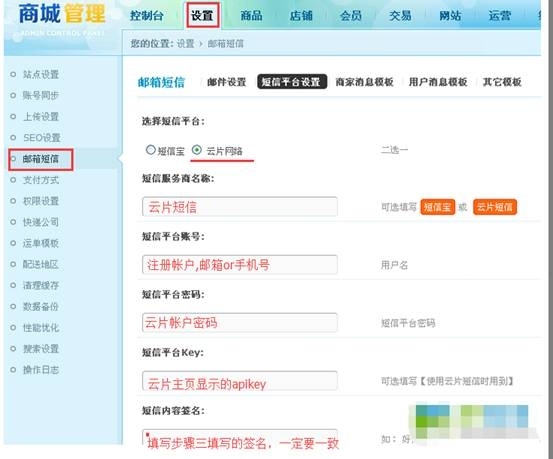553x459 pixels.
Task: Open 搜索设置 in the sidebar
Action: 41,349
